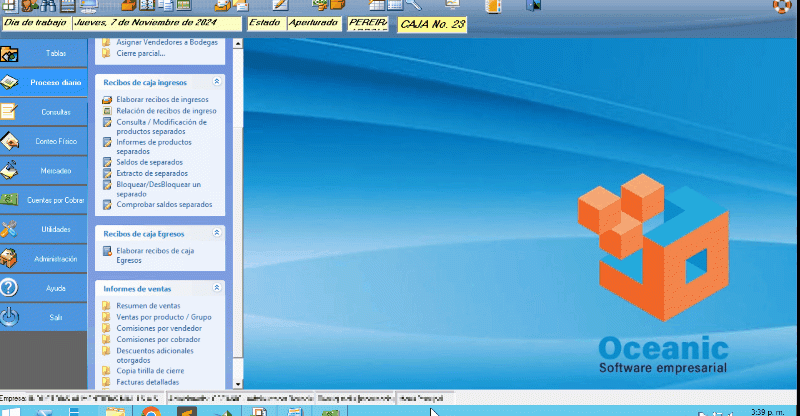Screen dimensions: 800x416
Task: Click the Salir power icon
Action: tap(10, 317)
